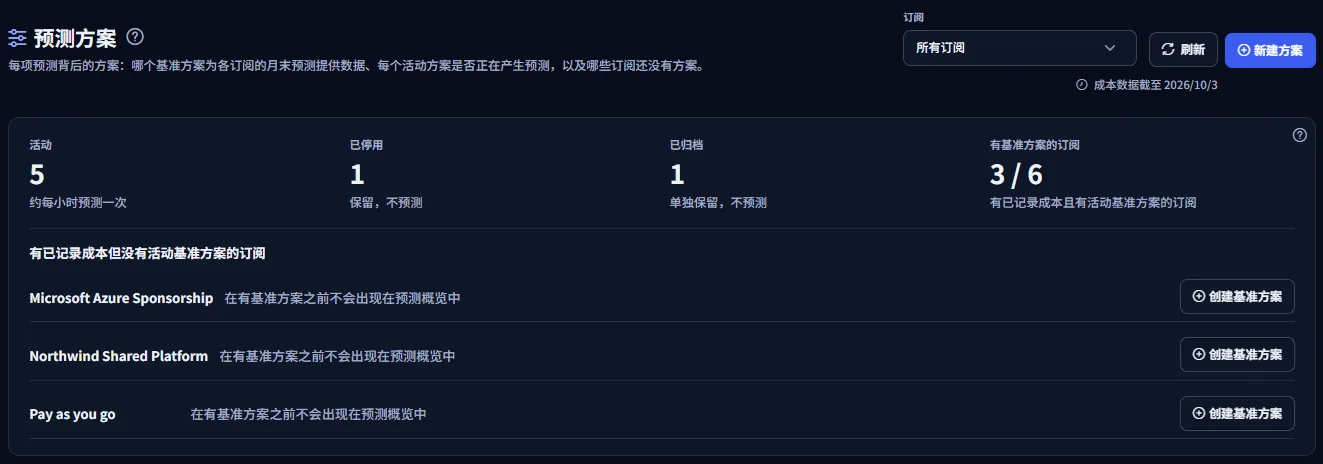Click the 成本数据截至 2026/10/3 timestamp text
This screenshot has height=464, width=1323.
[1155, 85]
